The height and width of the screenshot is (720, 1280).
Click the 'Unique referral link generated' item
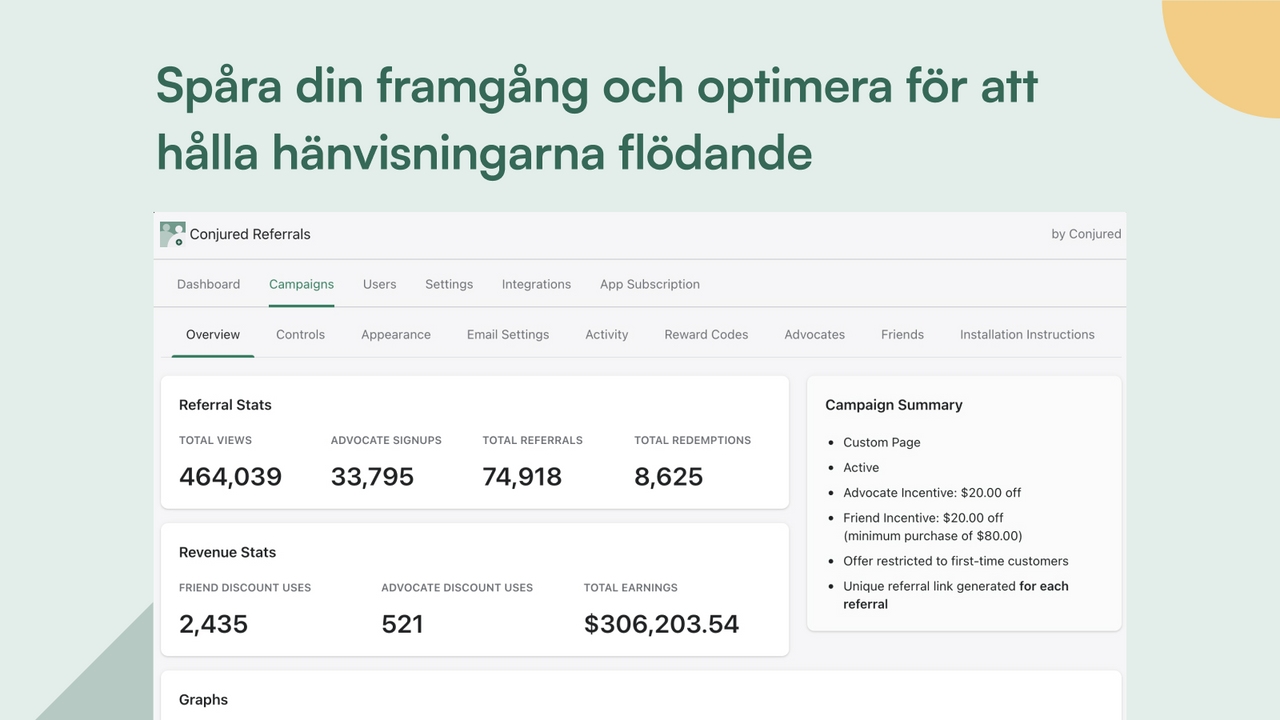pyautogui.click(x=956, y=595)
